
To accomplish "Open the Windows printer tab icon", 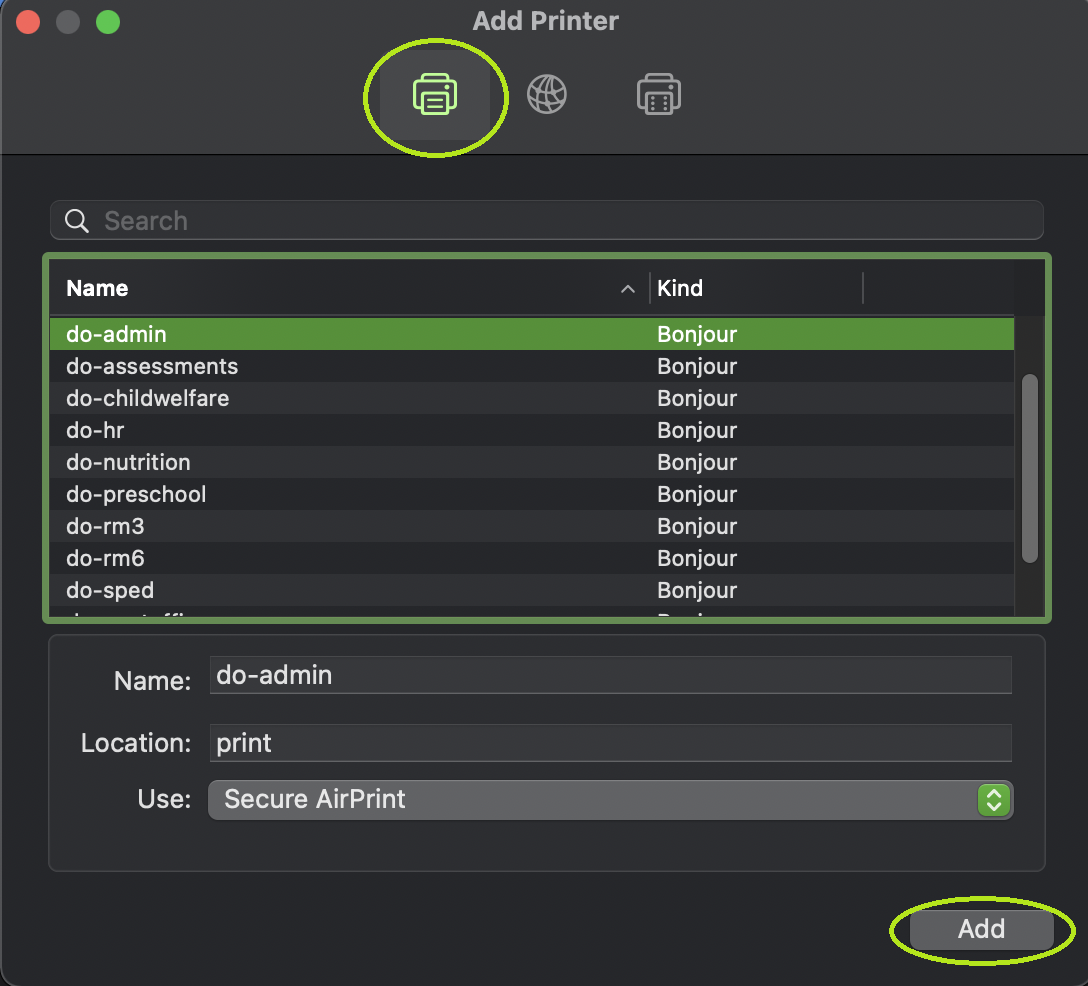I will 658,94.
